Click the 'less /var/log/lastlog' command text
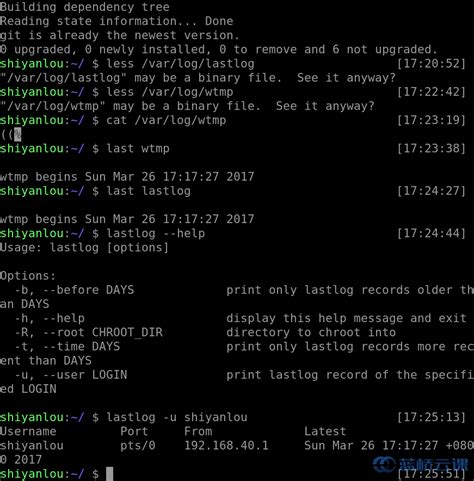 point(180,64)
